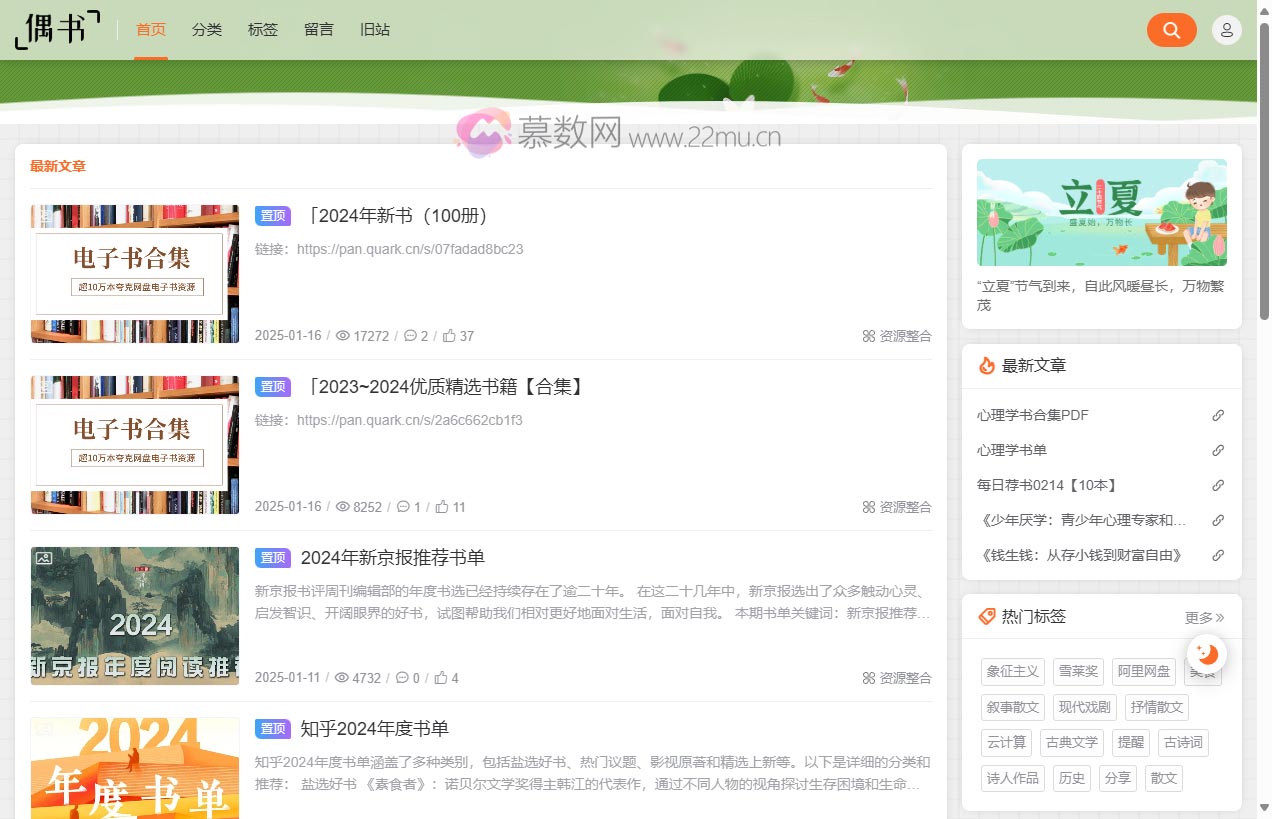Image resolution: width=1272 pixels, height=819 pixels.
Task: Open the 分类 menu item
Action: pyautogui.click(x=207, y=30)
